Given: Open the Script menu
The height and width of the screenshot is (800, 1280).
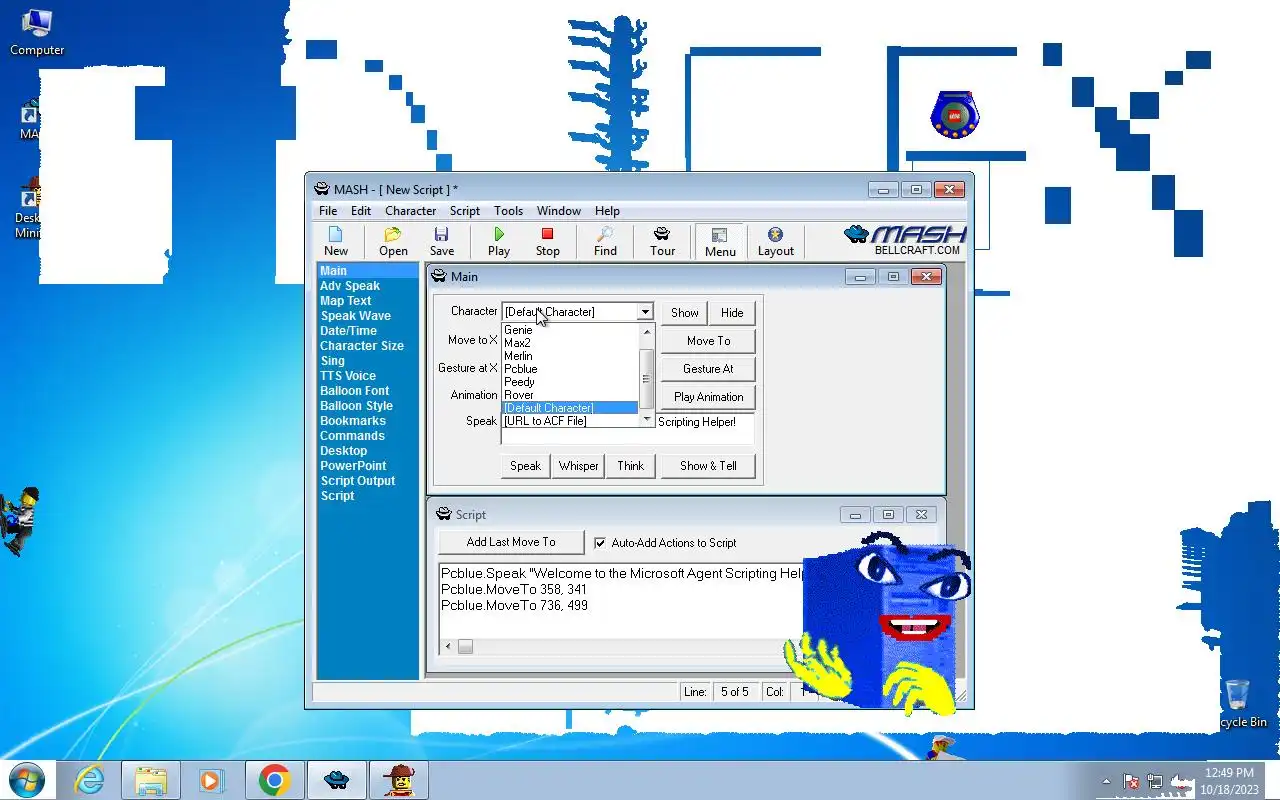Looking at the screenshot, I should coord(465,211).
